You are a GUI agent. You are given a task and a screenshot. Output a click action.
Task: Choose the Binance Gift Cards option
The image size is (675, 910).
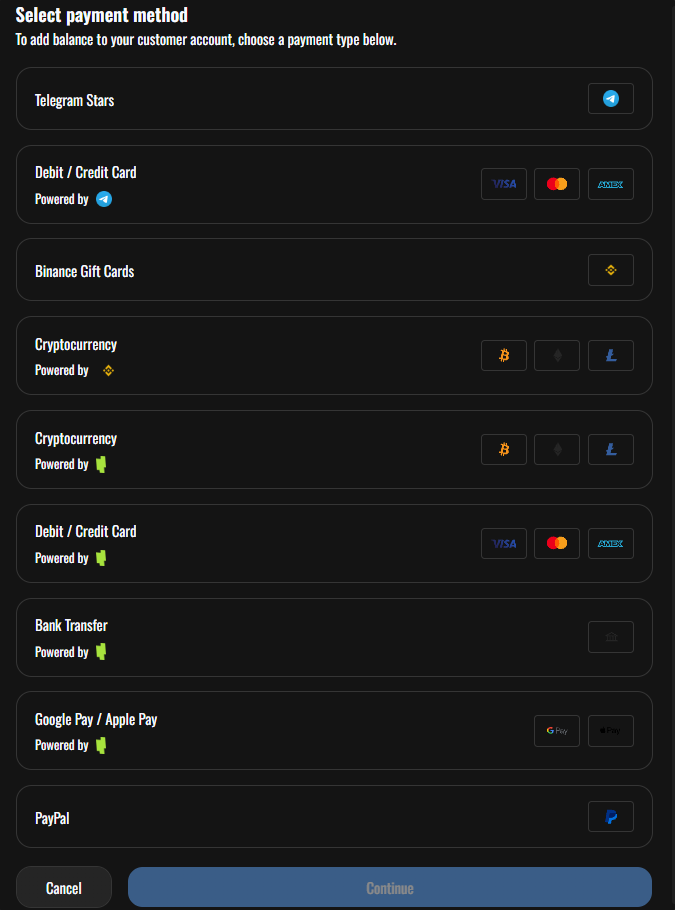[300, 270]
